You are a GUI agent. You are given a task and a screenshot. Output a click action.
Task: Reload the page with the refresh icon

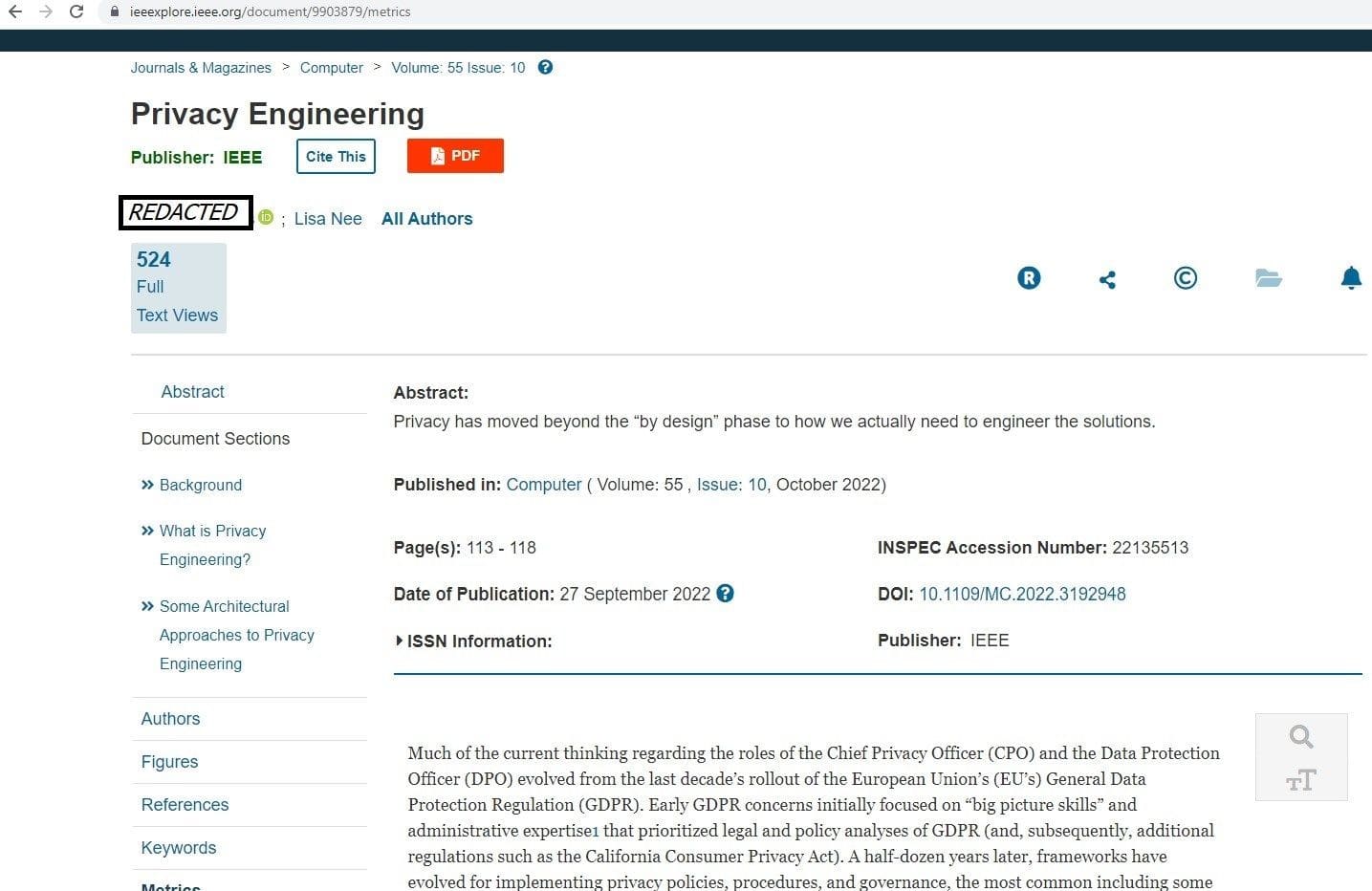[76, 11]
